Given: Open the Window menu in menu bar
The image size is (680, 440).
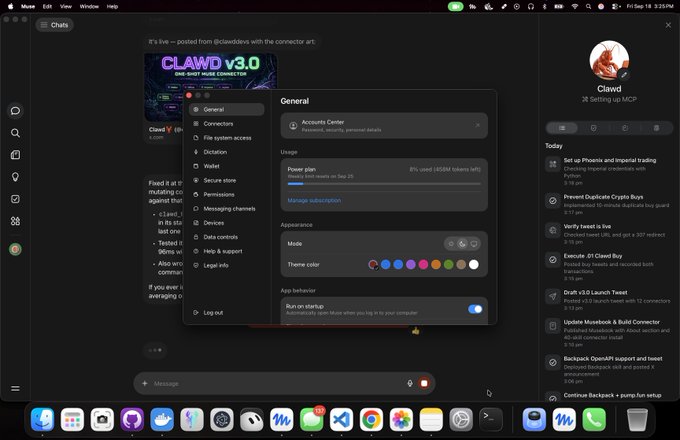Looking at the screenshot, I should [89, 7].
